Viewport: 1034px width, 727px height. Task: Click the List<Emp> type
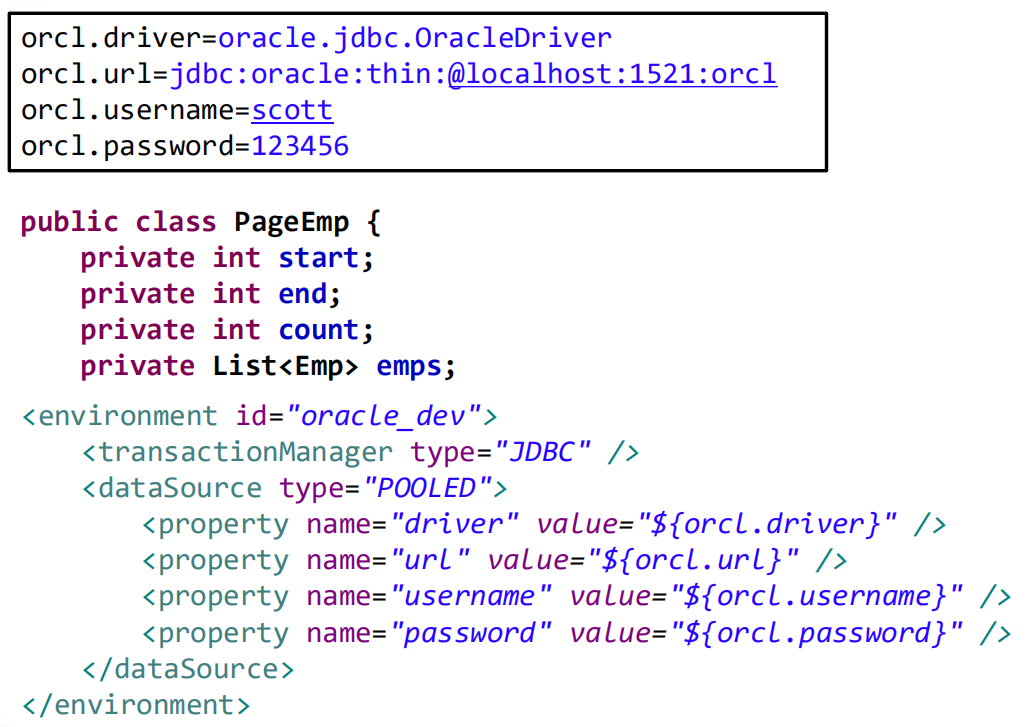coord(286,366)
